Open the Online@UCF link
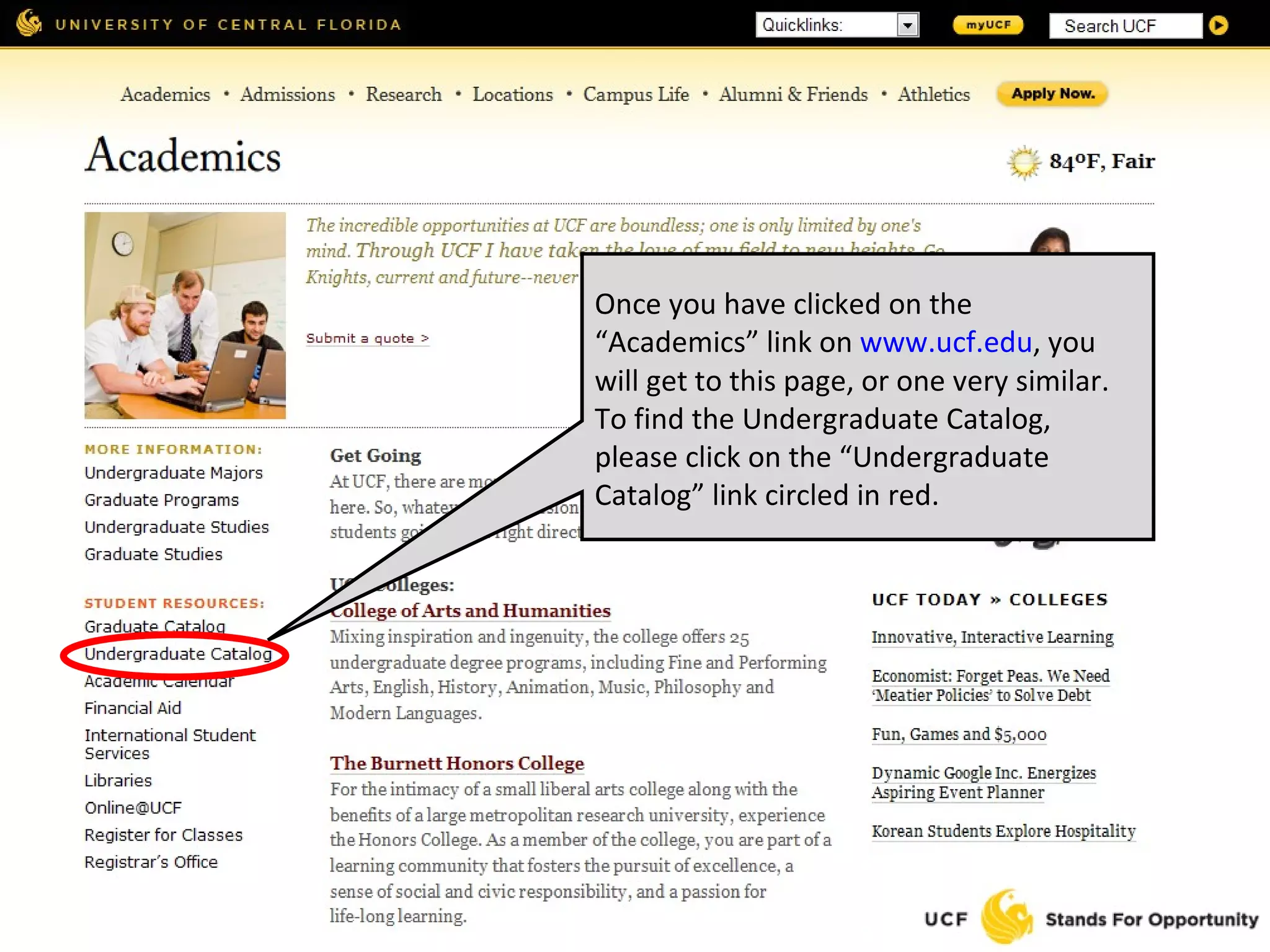 coord(133,808)
